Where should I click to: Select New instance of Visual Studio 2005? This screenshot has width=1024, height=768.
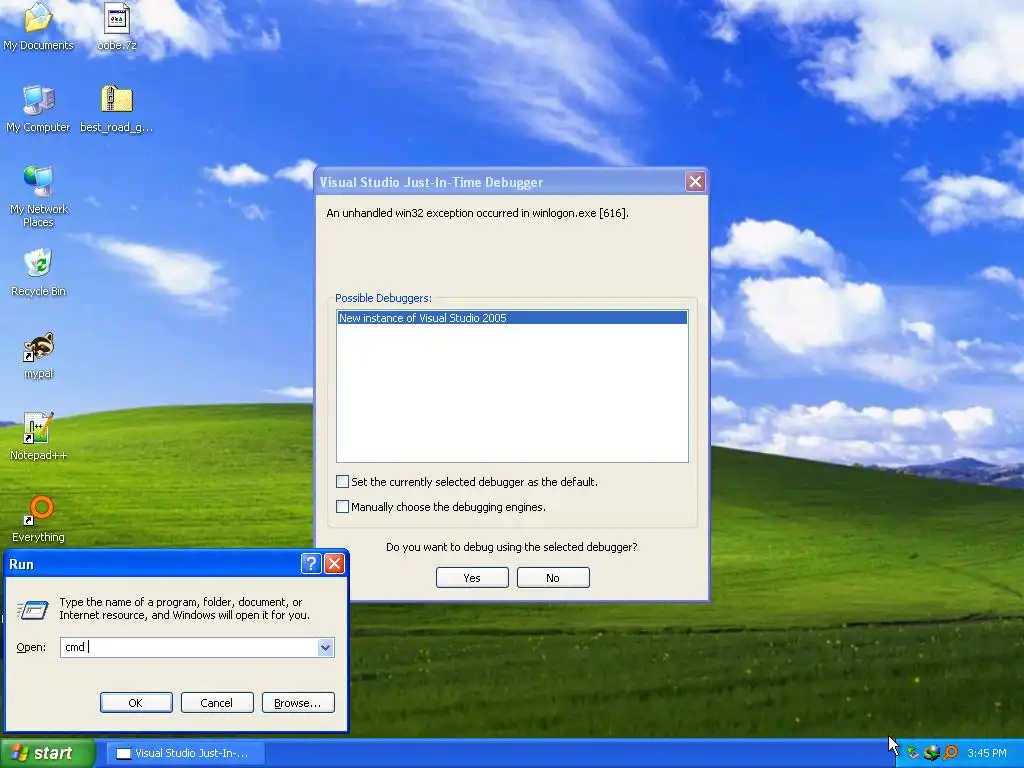click(512, 318)
